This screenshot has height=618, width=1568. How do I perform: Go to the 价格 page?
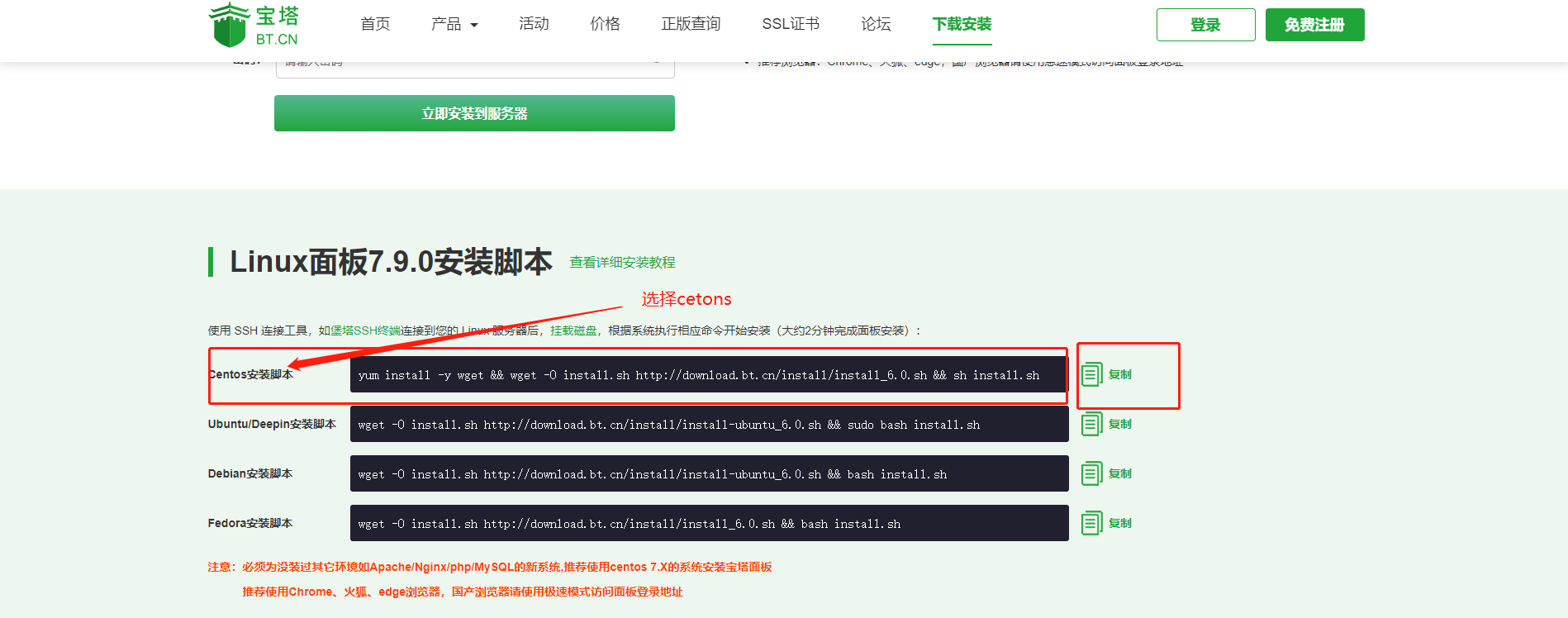(605, 24)
